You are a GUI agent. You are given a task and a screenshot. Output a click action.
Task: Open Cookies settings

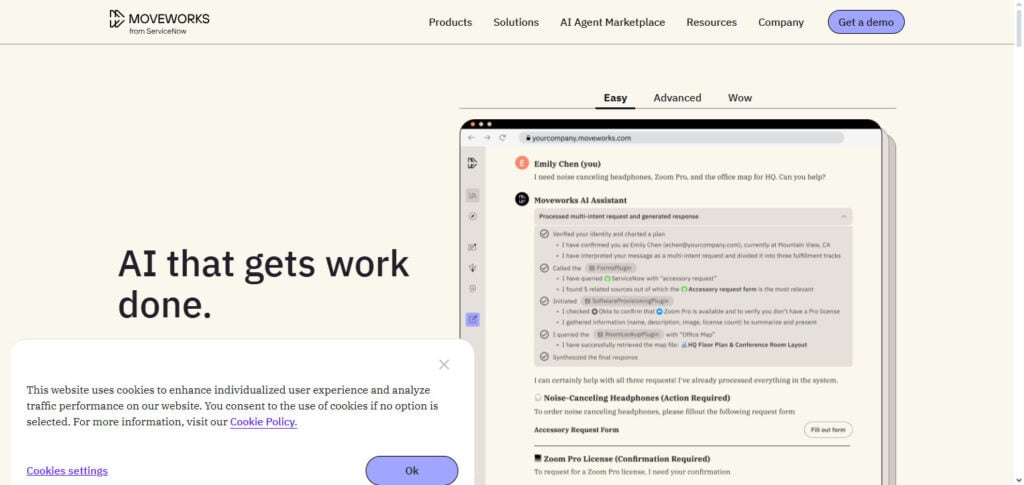[x=67, y=471]
